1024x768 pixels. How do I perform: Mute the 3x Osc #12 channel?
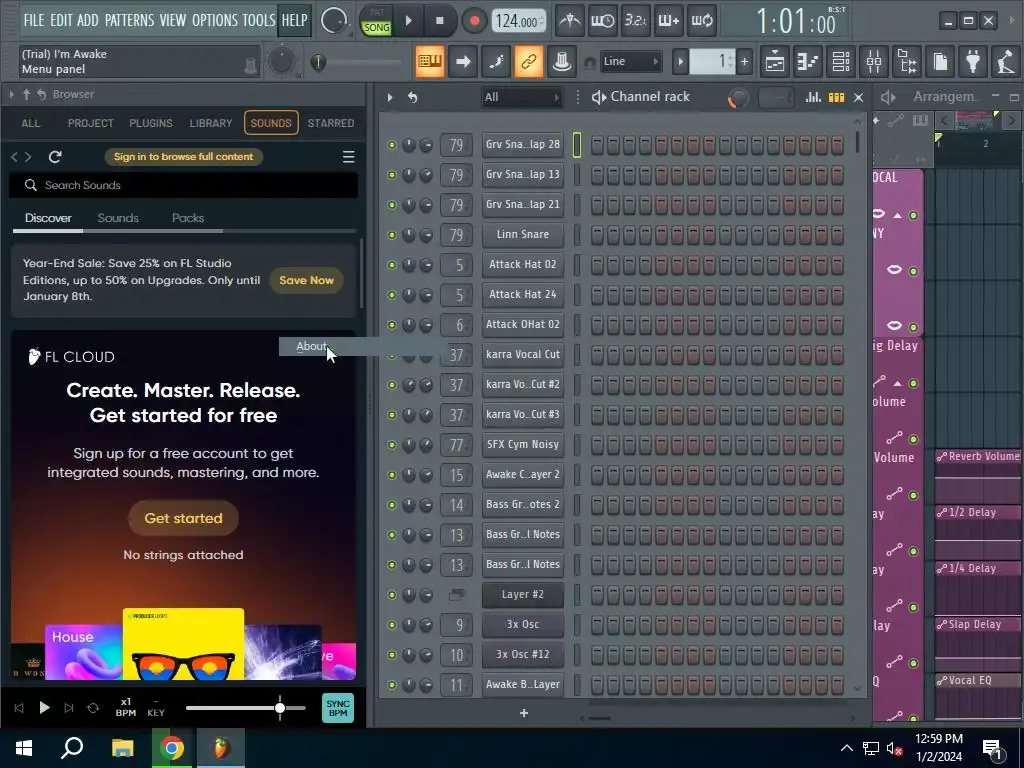coord(392,655)
